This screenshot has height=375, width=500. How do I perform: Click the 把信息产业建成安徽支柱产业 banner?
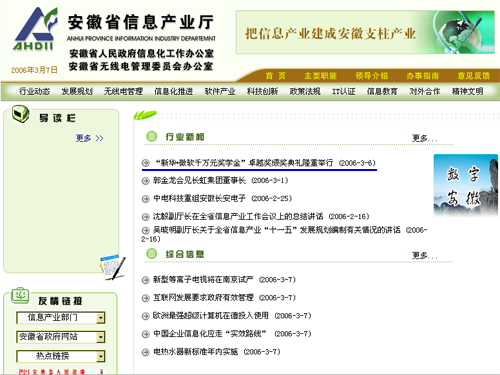pyautogui.click(x=365, y=32)
